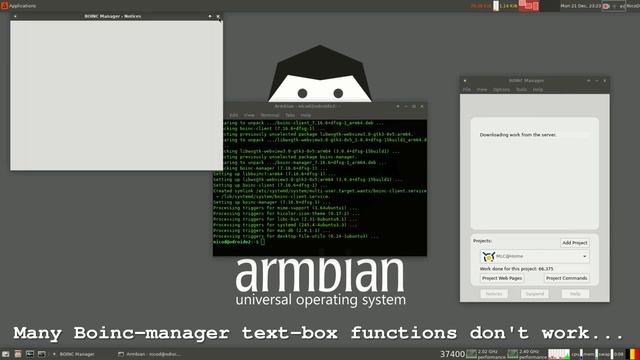The image size is (640, 360).
Task: Click the 2.40 GHz CPU frequency monitor
Action: 527,354
